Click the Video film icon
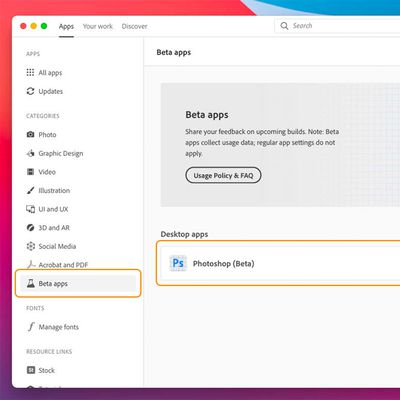400x400 pixels. pos(30,172)
